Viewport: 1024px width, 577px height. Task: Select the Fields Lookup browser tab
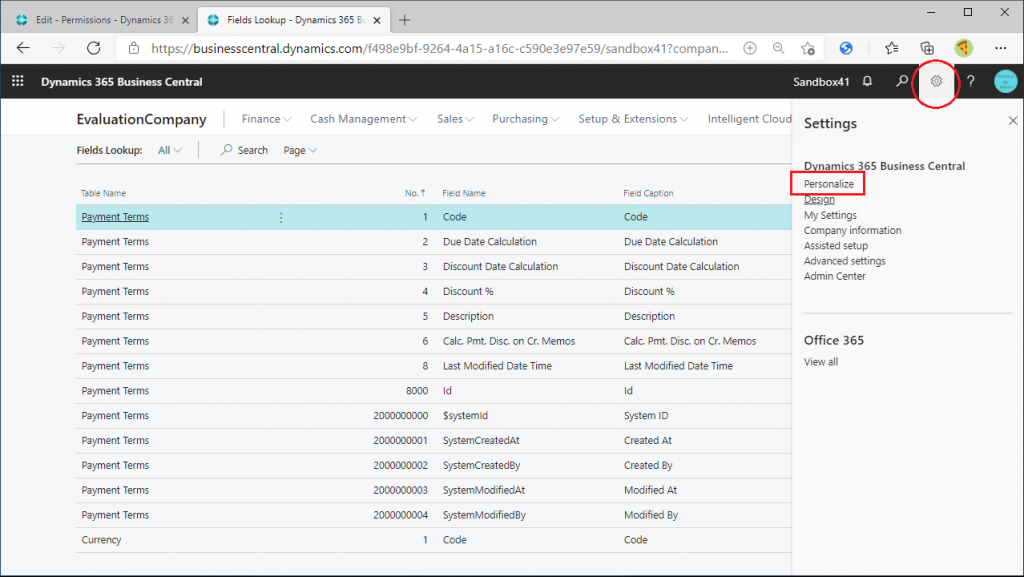[295, 20]
